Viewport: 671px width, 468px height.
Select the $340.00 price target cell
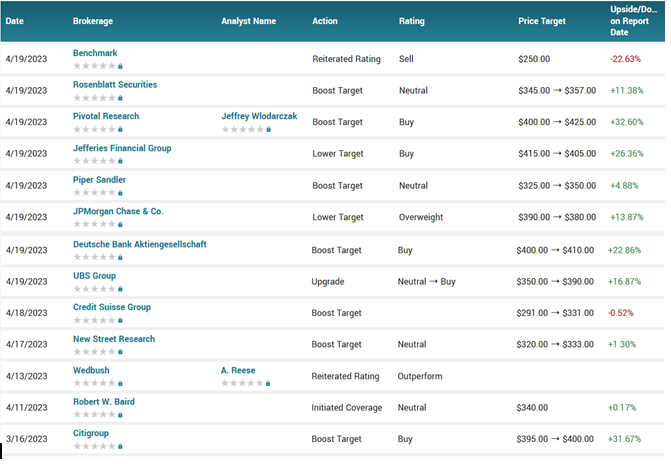(x=532, y=408)
